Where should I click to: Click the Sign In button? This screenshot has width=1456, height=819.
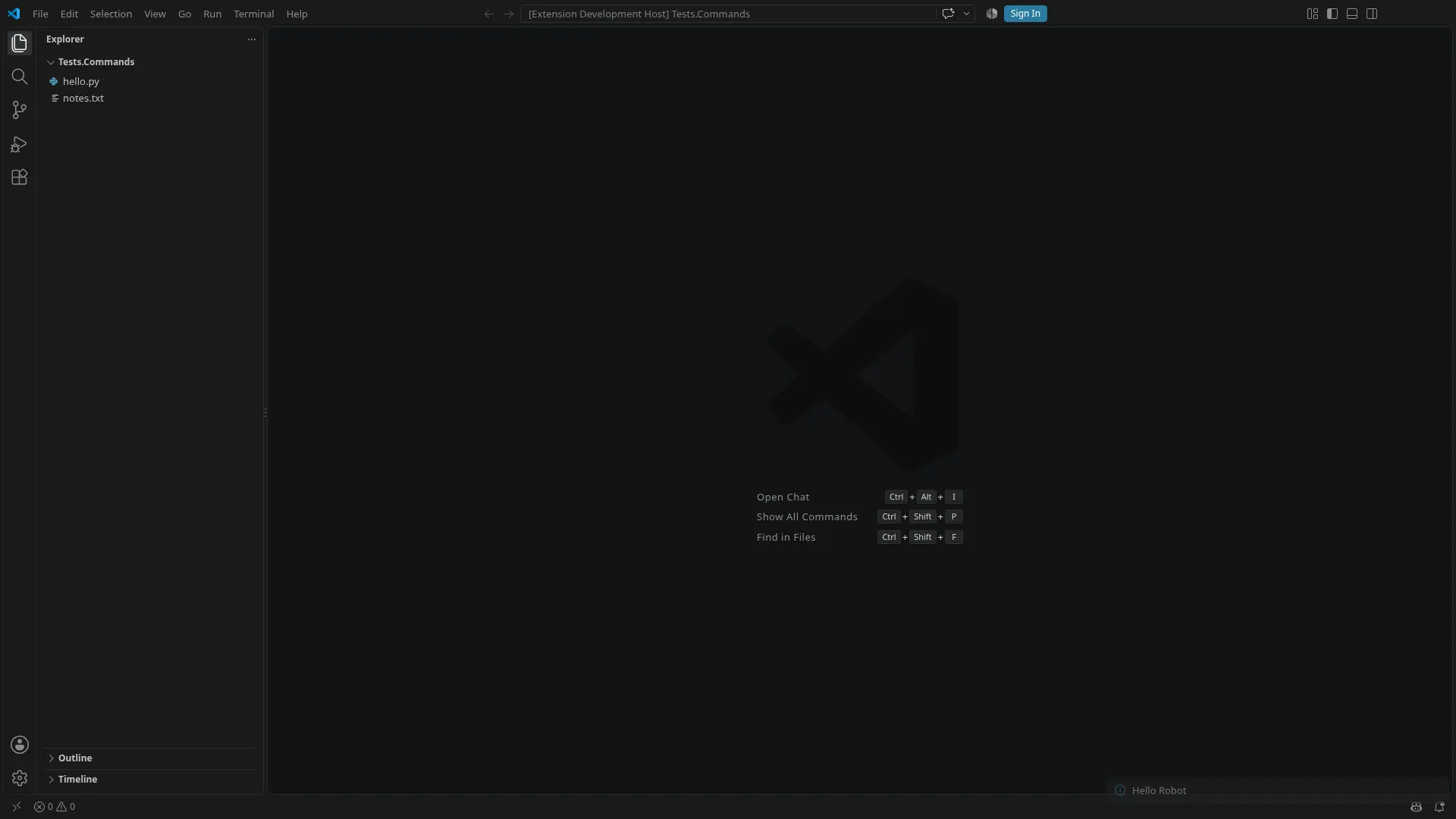coord(1025,14)
